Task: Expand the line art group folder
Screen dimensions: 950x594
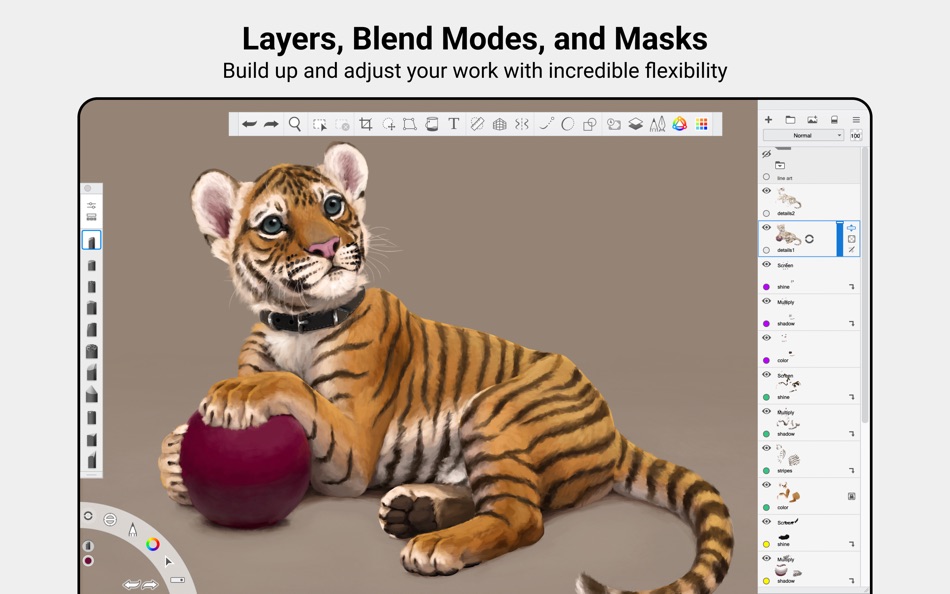Action: (x=780, y=165)
